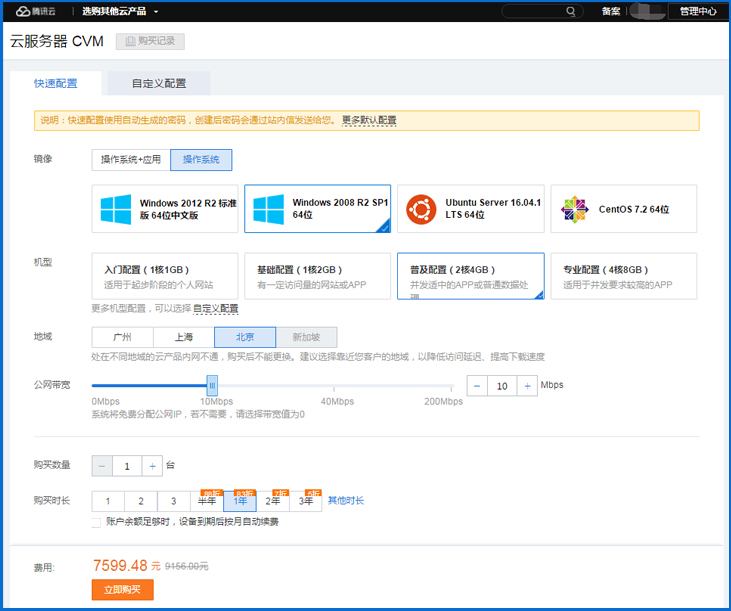The width and height of the screenshot is (731, 611).
Task: Select the 上海 region
Action: (184, 337)
